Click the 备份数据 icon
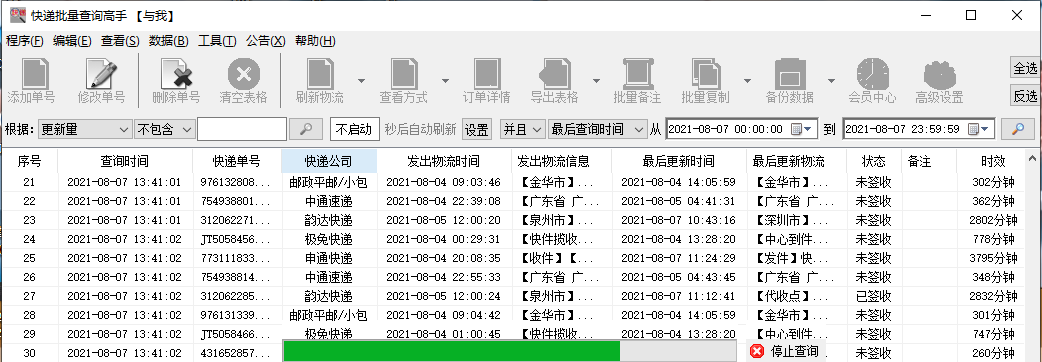The height and width of the screenshot is (362, 1042). pyautogui.click(x=789, y=73)
